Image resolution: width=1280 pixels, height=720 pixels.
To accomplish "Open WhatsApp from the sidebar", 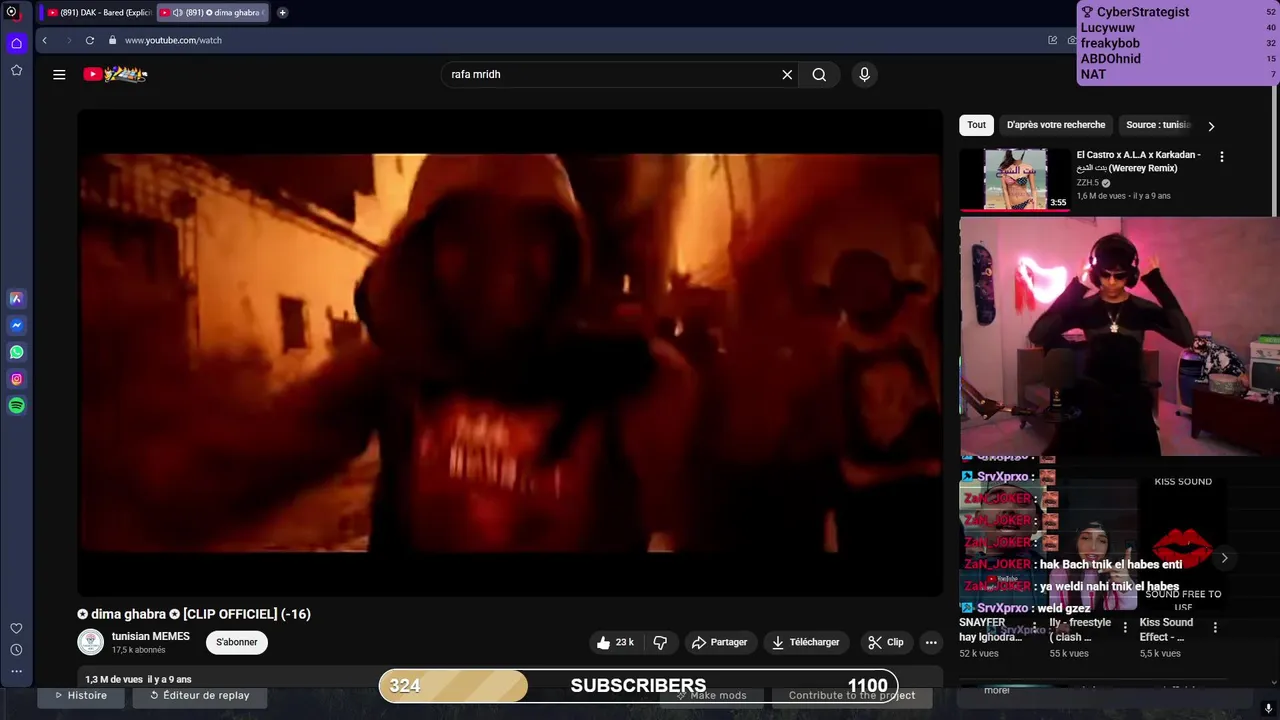I will click(x=16, y=352).
